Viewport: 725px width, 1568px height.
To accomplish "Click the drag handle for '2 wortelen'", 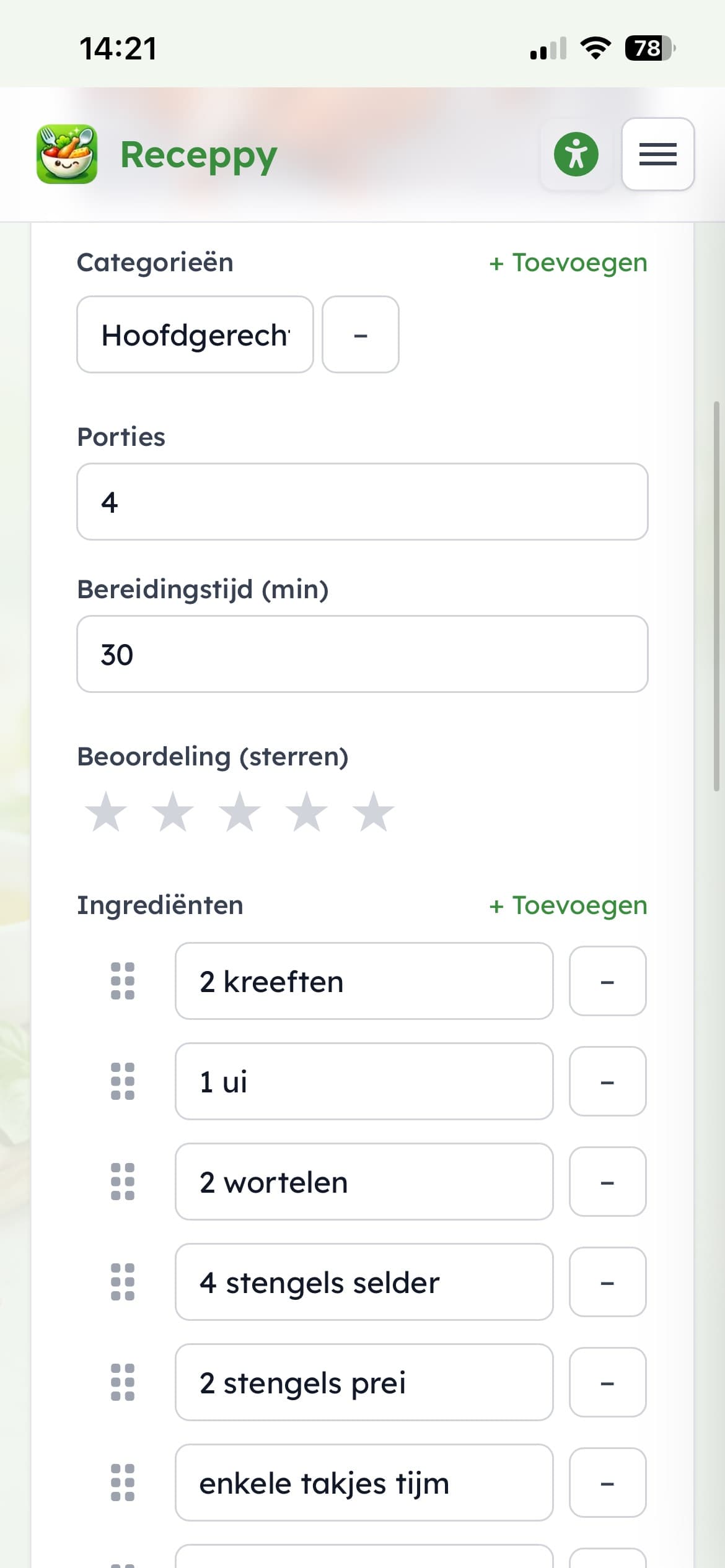I will [x=121, y=1182].
